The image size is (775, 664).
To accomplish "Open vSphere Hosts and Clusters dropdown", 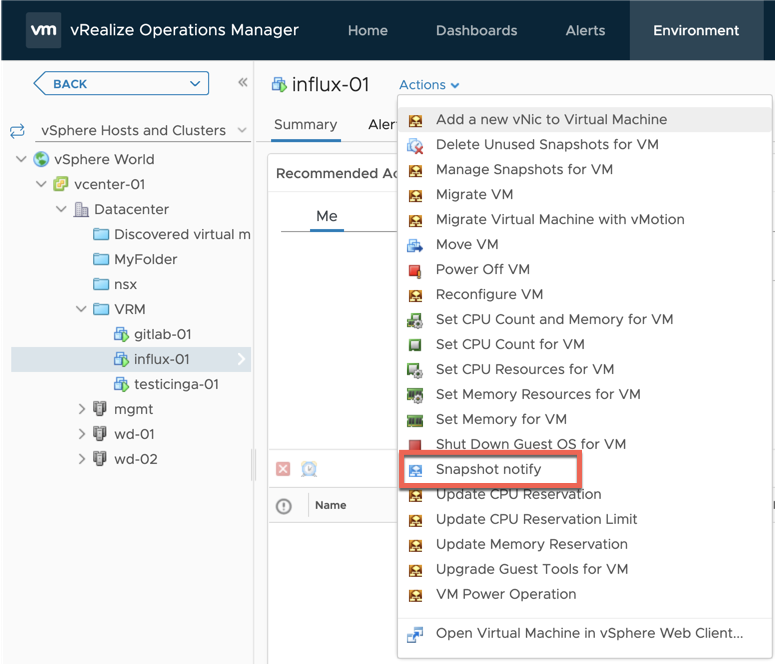I will click(242, 131).
